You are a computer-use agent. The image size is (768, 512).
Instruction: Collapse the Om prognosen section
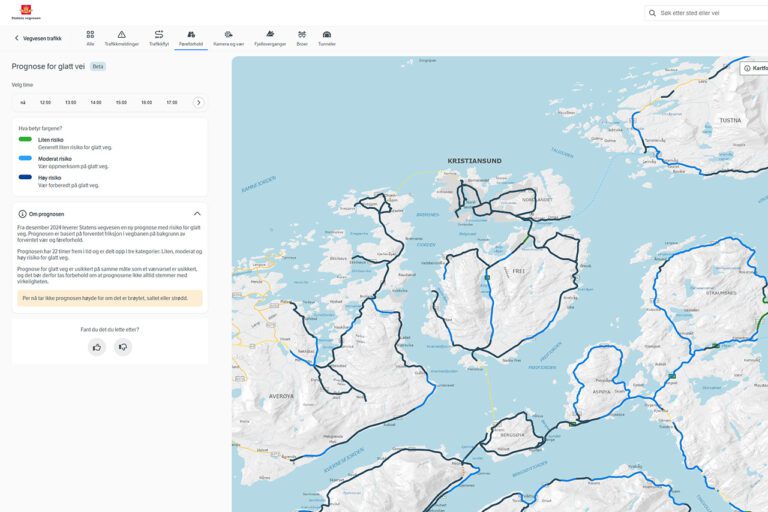[197, 213]
